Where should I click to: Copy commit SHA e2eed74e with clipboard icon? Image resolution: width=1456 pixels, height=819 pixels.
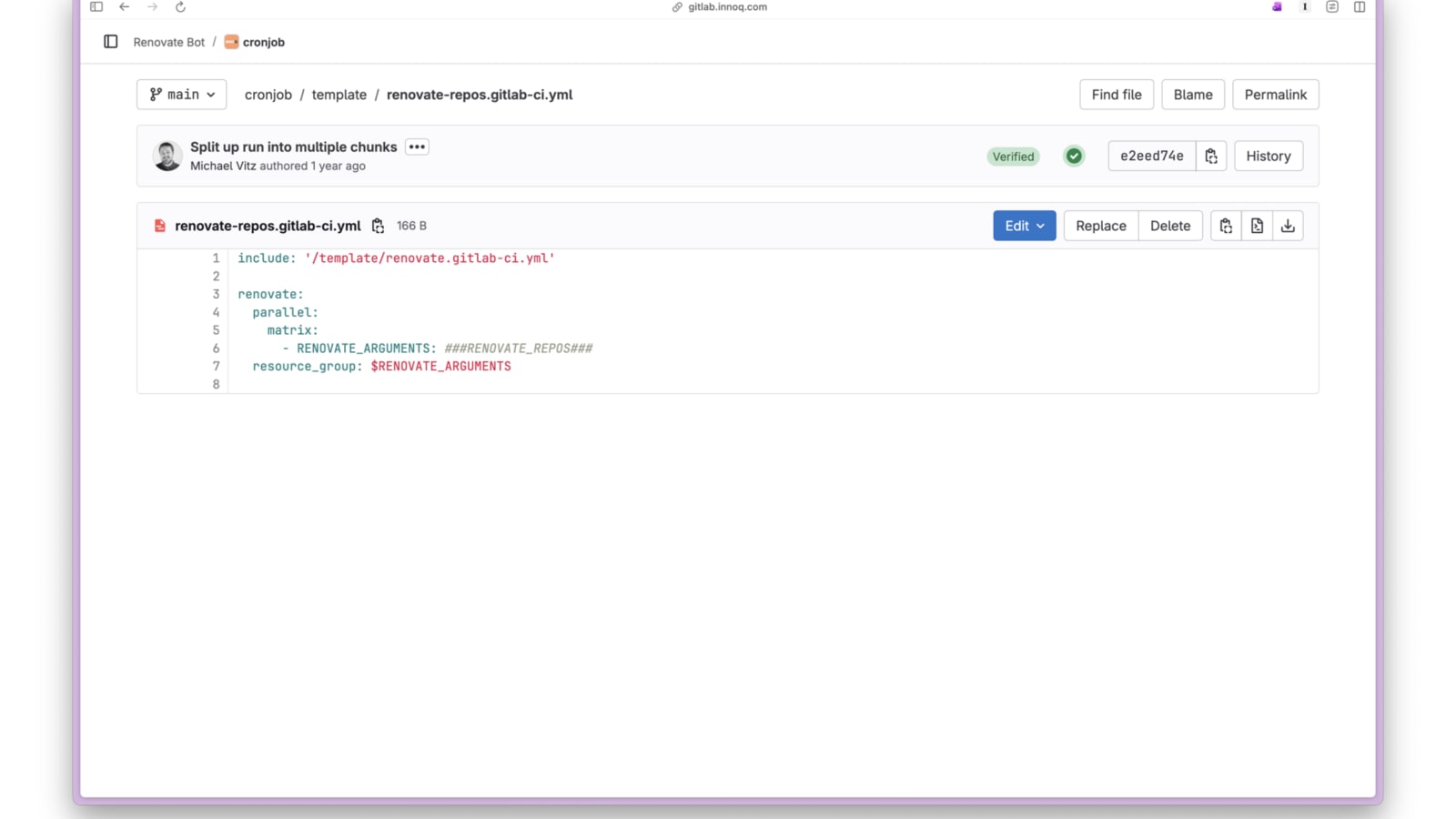tap(1211, 157)
